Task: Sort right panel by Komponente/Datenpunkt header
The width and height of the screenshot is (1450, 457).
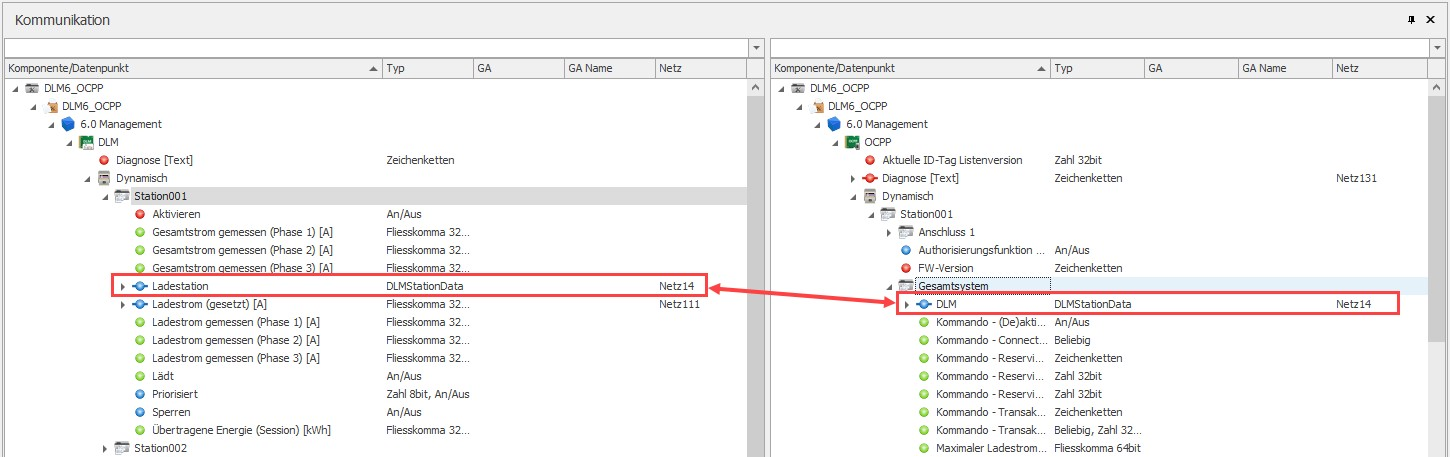Action: click(x=910, y=68)
